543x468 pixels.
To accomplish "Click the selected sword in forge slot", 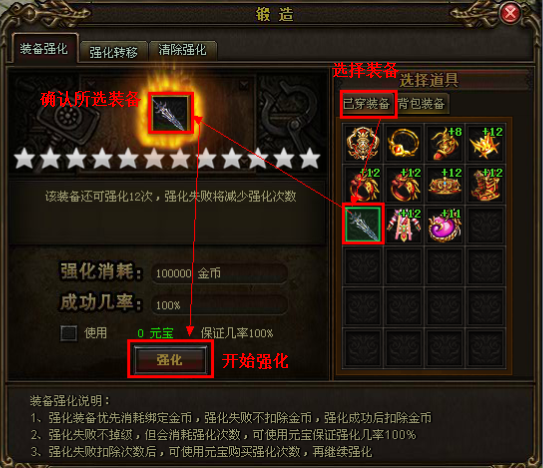I will (171, 113).
